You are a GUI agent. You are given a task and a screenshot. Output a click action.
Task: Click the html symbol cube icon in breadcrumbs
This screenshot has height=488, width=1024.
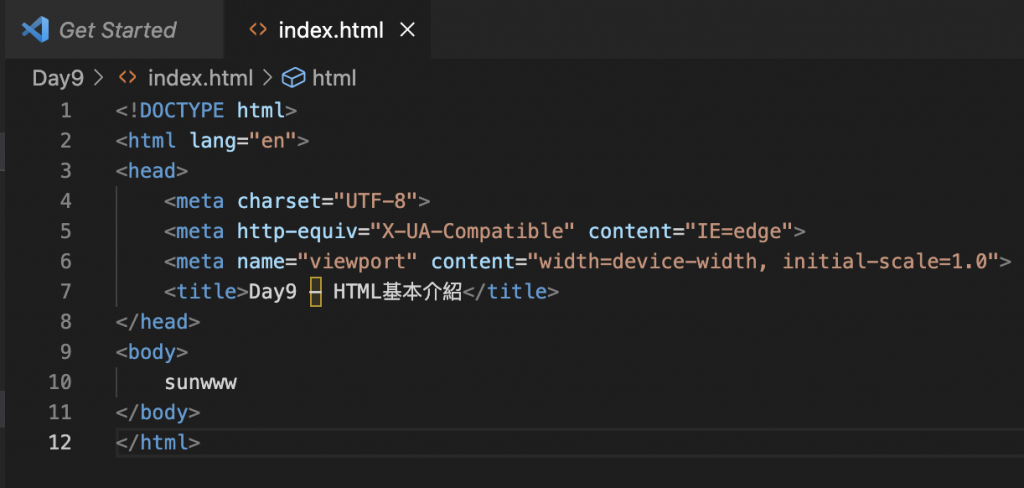coord(293,77)
